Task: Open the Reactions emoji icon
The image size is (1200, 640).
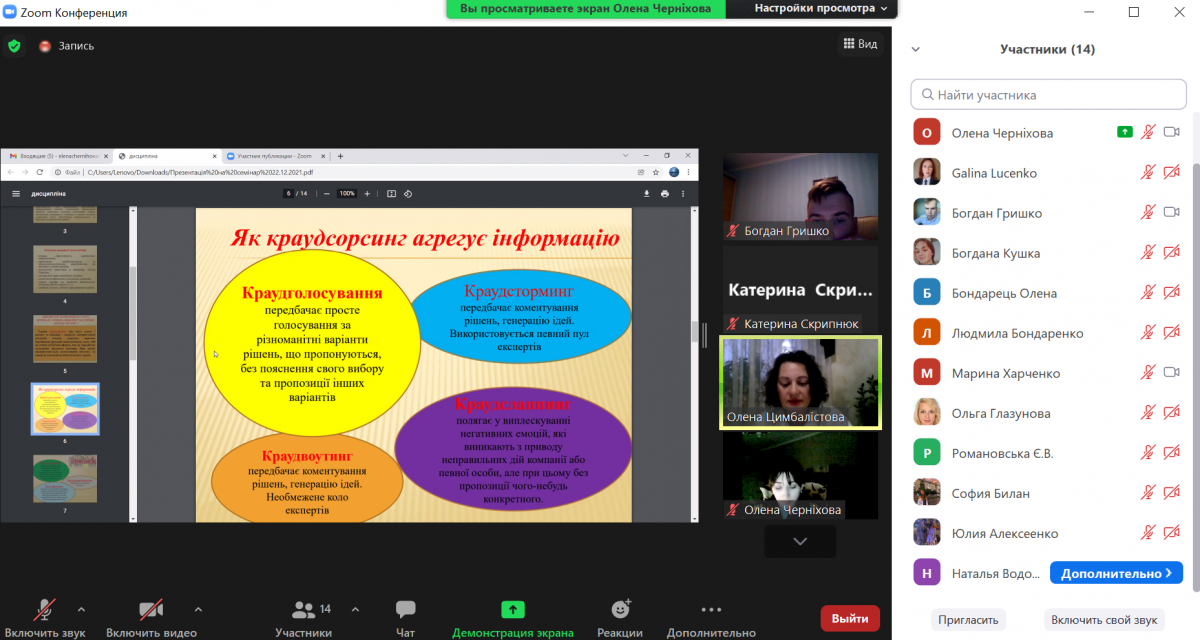Action: 620,609
